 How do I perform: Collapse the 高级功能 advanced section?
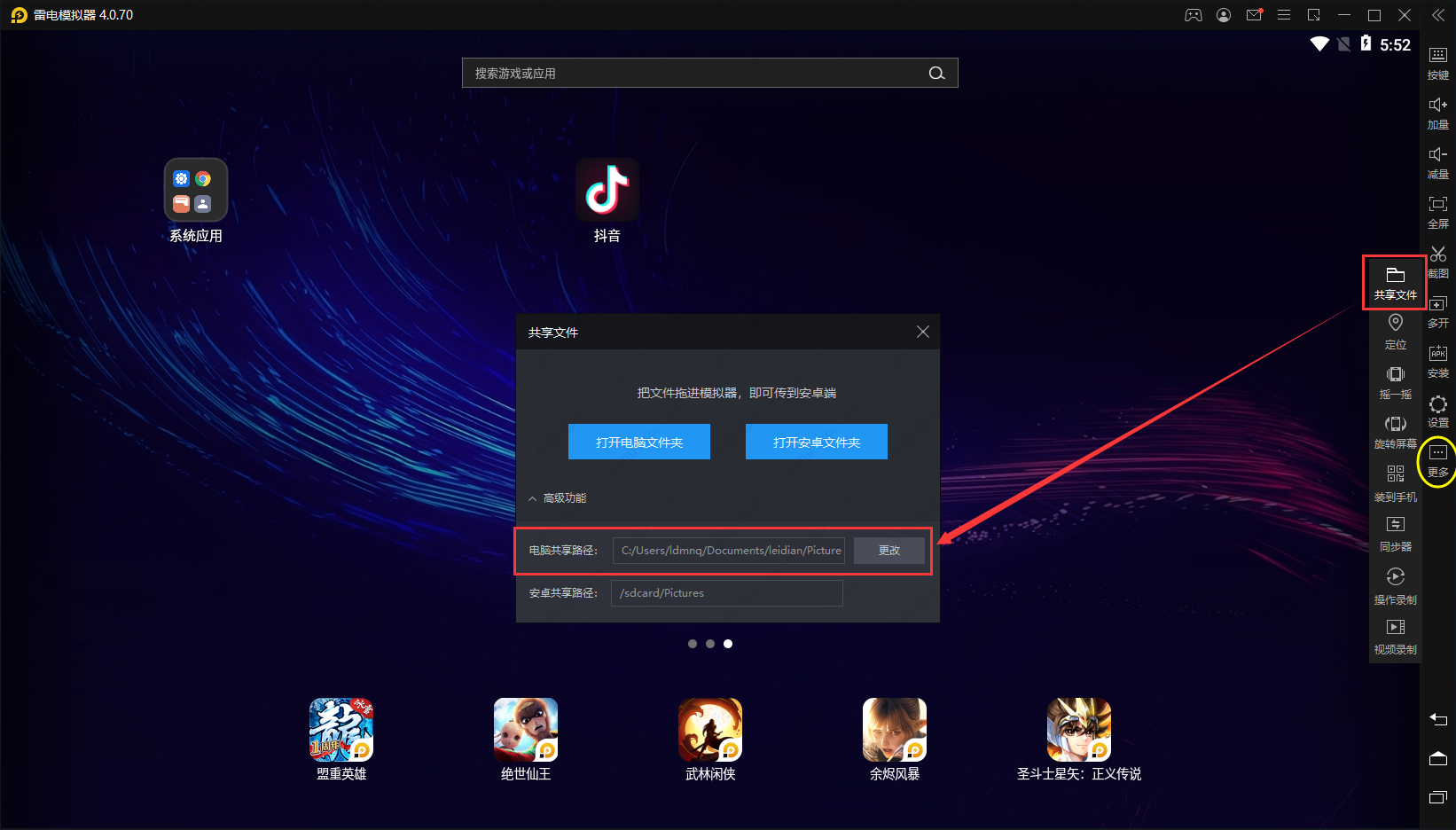558,498
